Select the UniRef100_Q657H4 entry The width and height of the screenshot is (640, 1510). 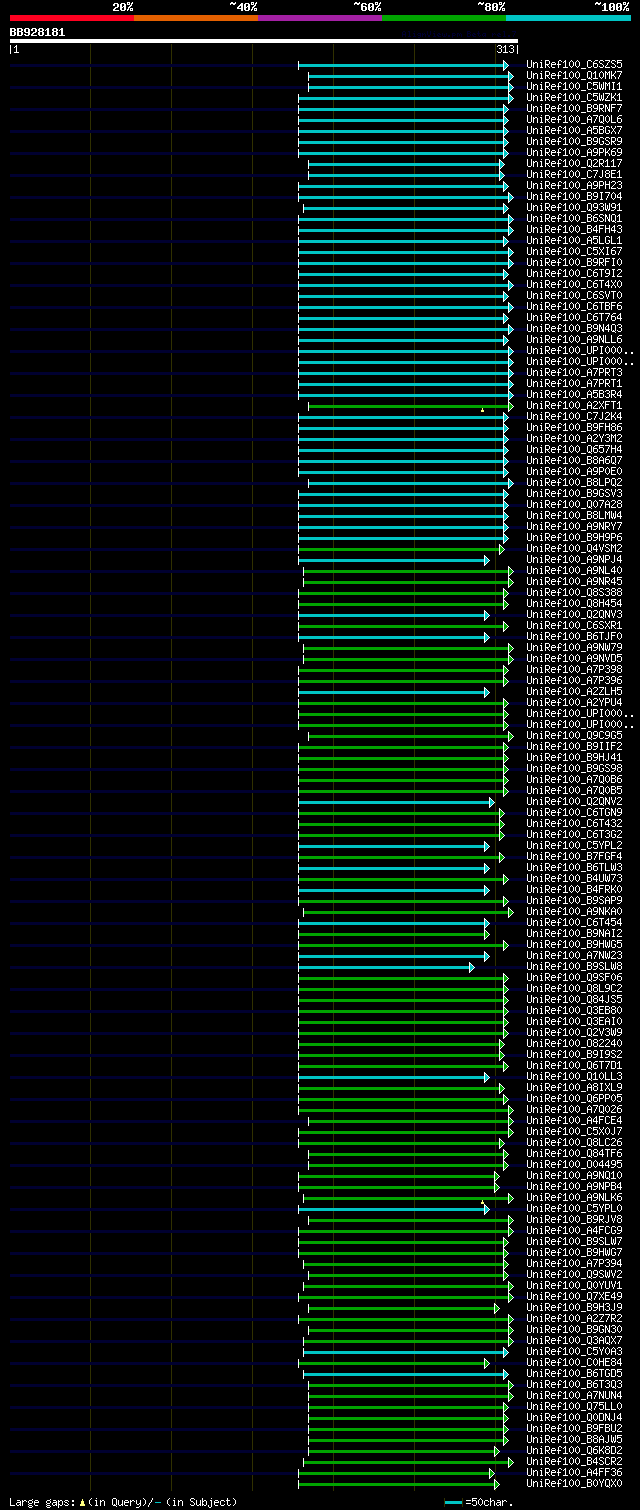pyautogui.click(x=574, y=449)
